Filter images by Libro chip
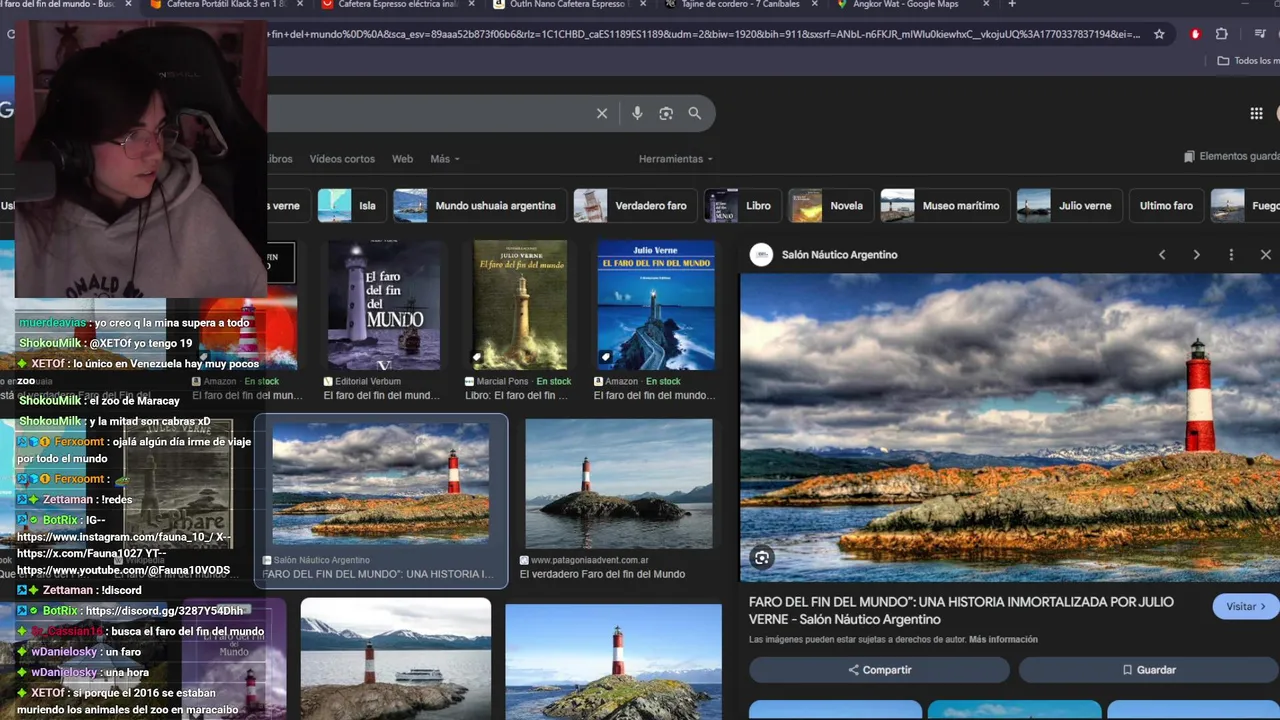The width and height of the screenshot is (1280, 720). pyautogui.click(x=741, y=206)
